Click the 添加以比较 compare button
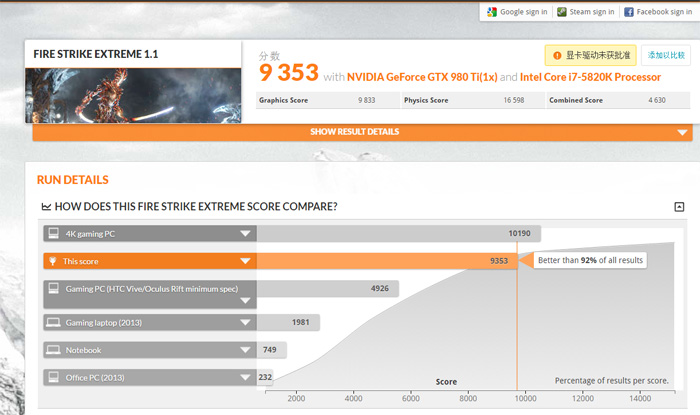The height and width of the screenshot is (415, 700). [666, 55]
